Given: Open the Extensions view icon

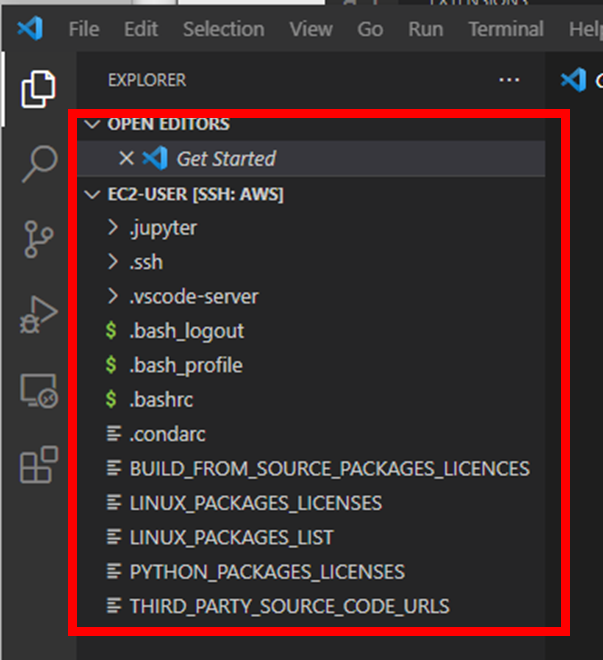Looking at the screenshot, I should pos(39,464).
